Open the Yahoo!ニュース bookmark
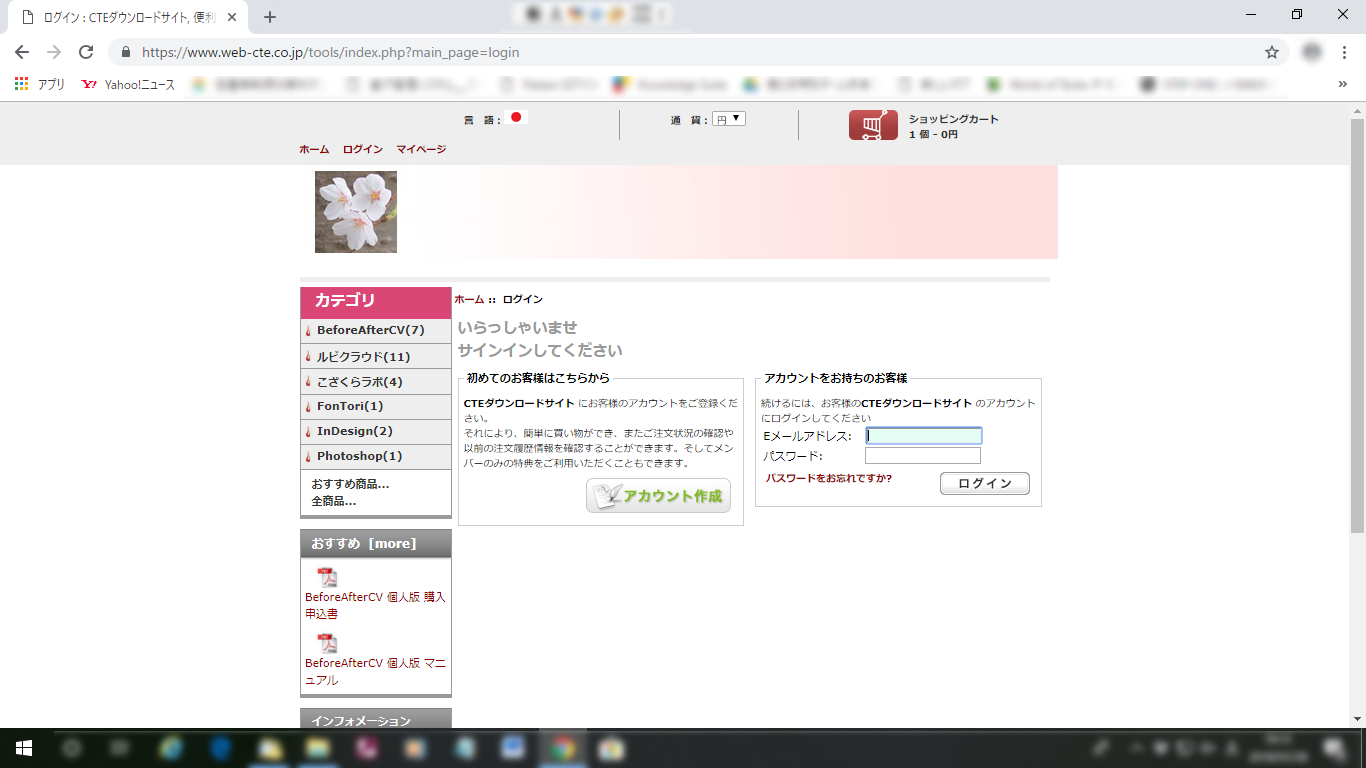Screen dimensions: 1366x768 point(128,85)
